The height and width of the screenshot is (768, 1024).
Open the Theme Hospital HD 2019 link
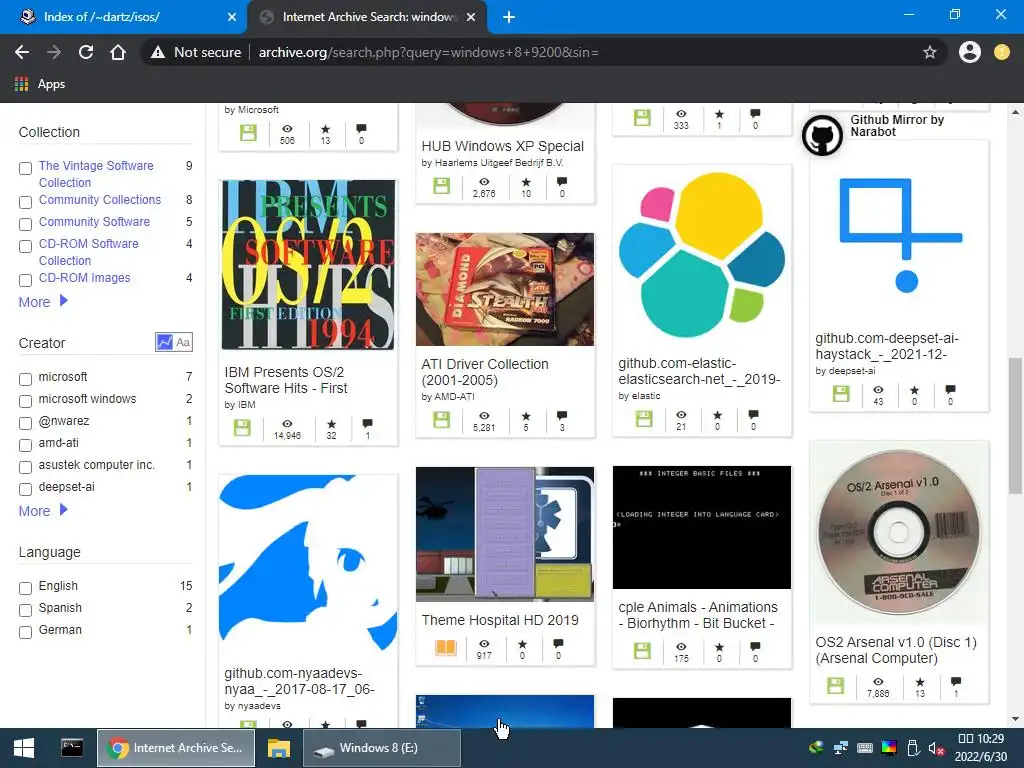tap(500, 620)
